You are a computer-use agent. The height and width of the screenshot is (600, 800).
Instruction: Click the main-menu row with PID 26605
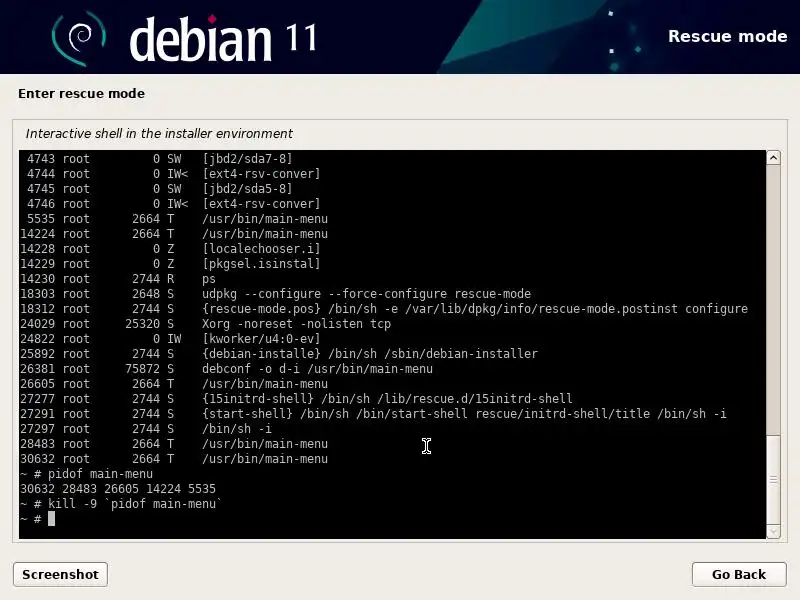(174, 384)
